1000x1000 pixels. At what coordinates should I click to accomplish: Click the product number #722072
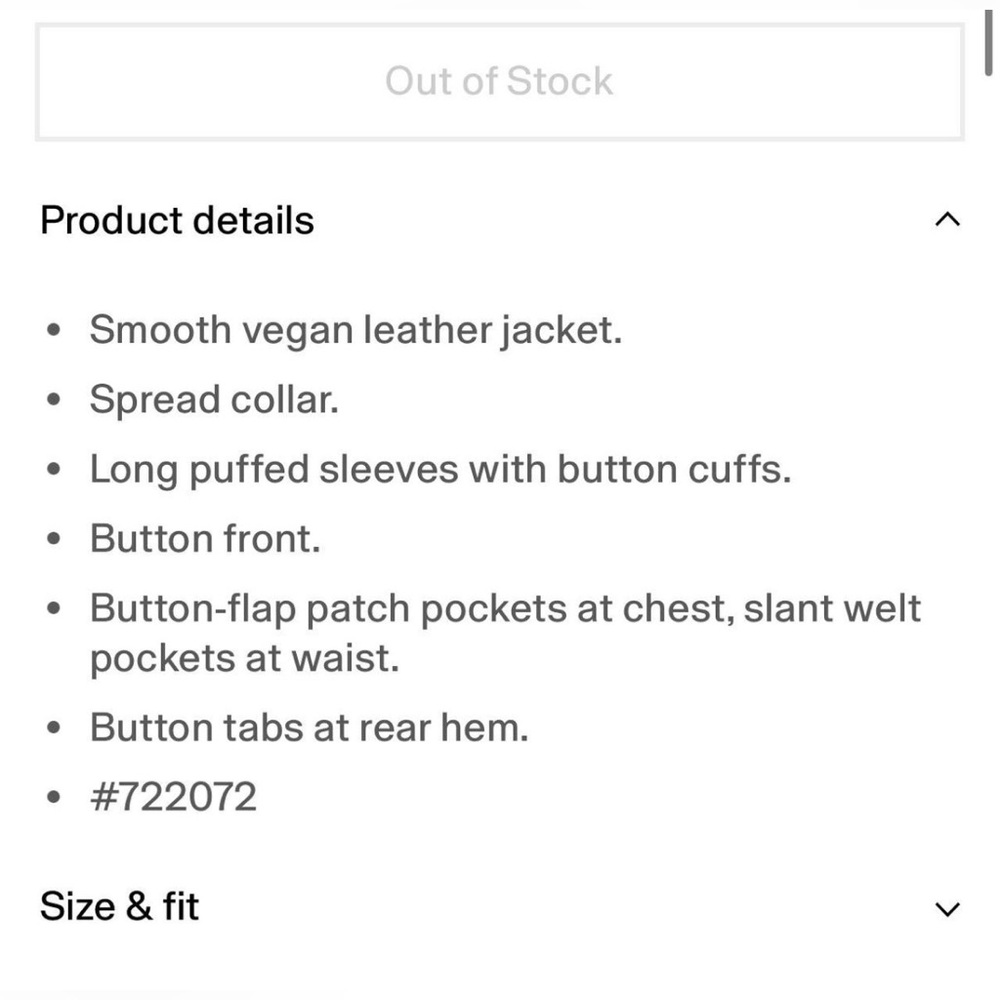tap(174, 796)
